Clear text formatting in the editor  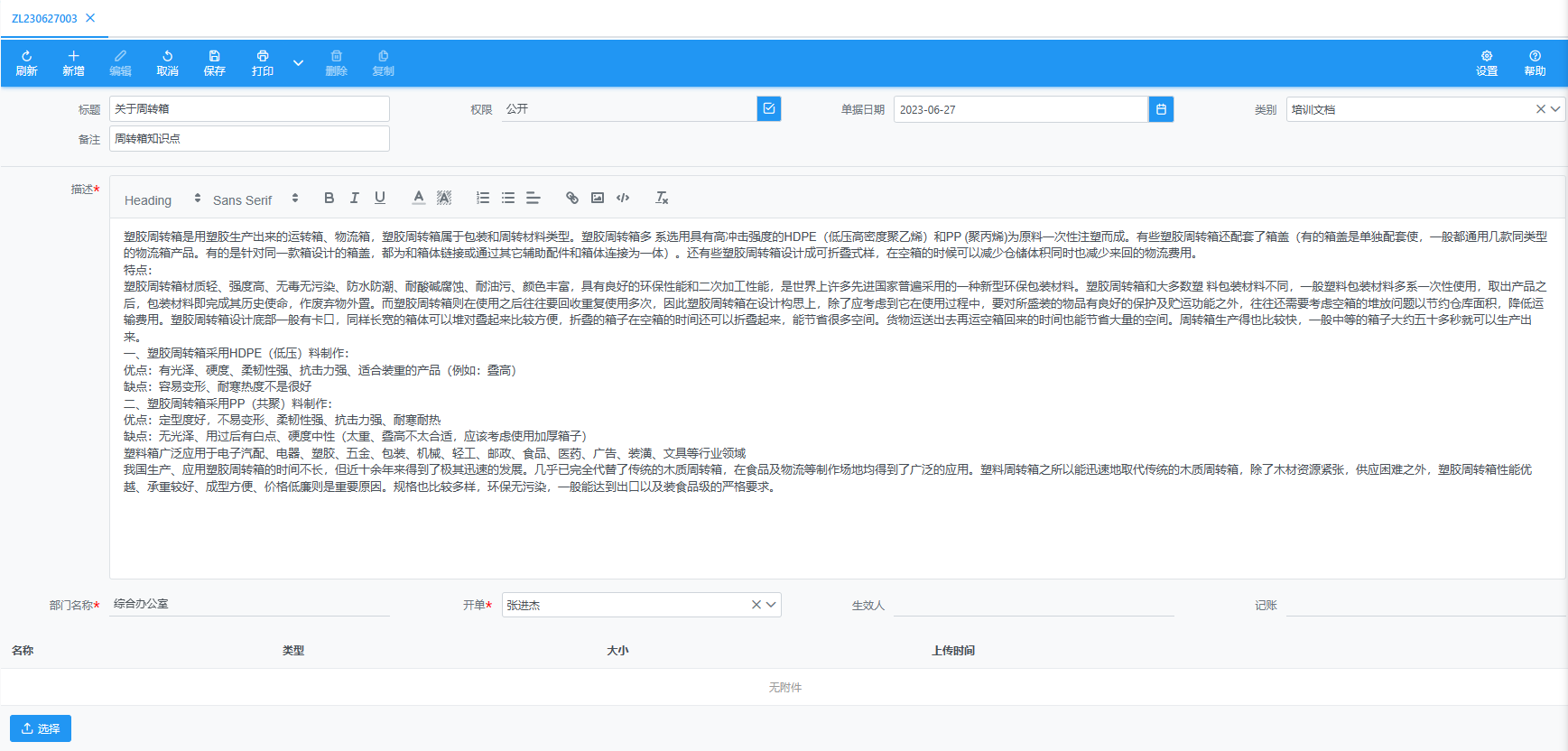pos(662,198)
